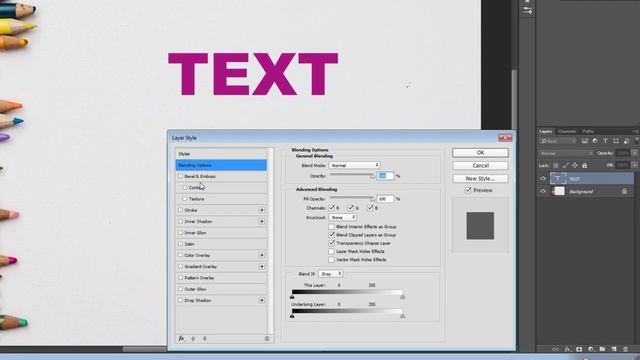Click the pixel layer filter icon in Layers panel
This screenshot has width=640, height=360.
(585, 141)
